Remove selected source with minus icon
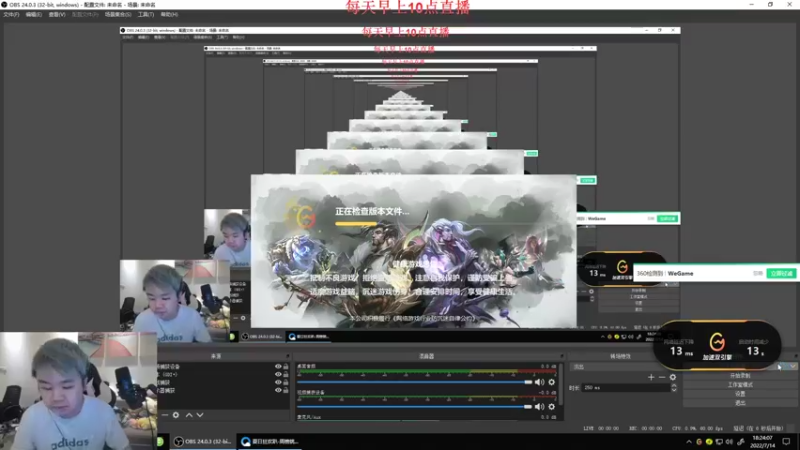 [x=165, y=415]
